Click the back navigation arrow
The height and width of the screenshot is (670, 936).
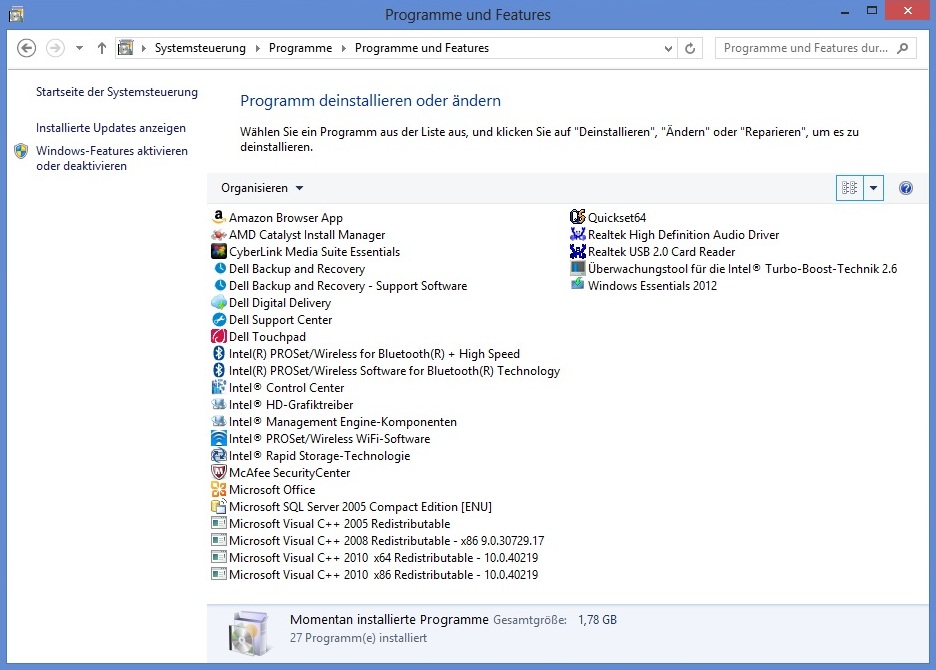[26, 48]
